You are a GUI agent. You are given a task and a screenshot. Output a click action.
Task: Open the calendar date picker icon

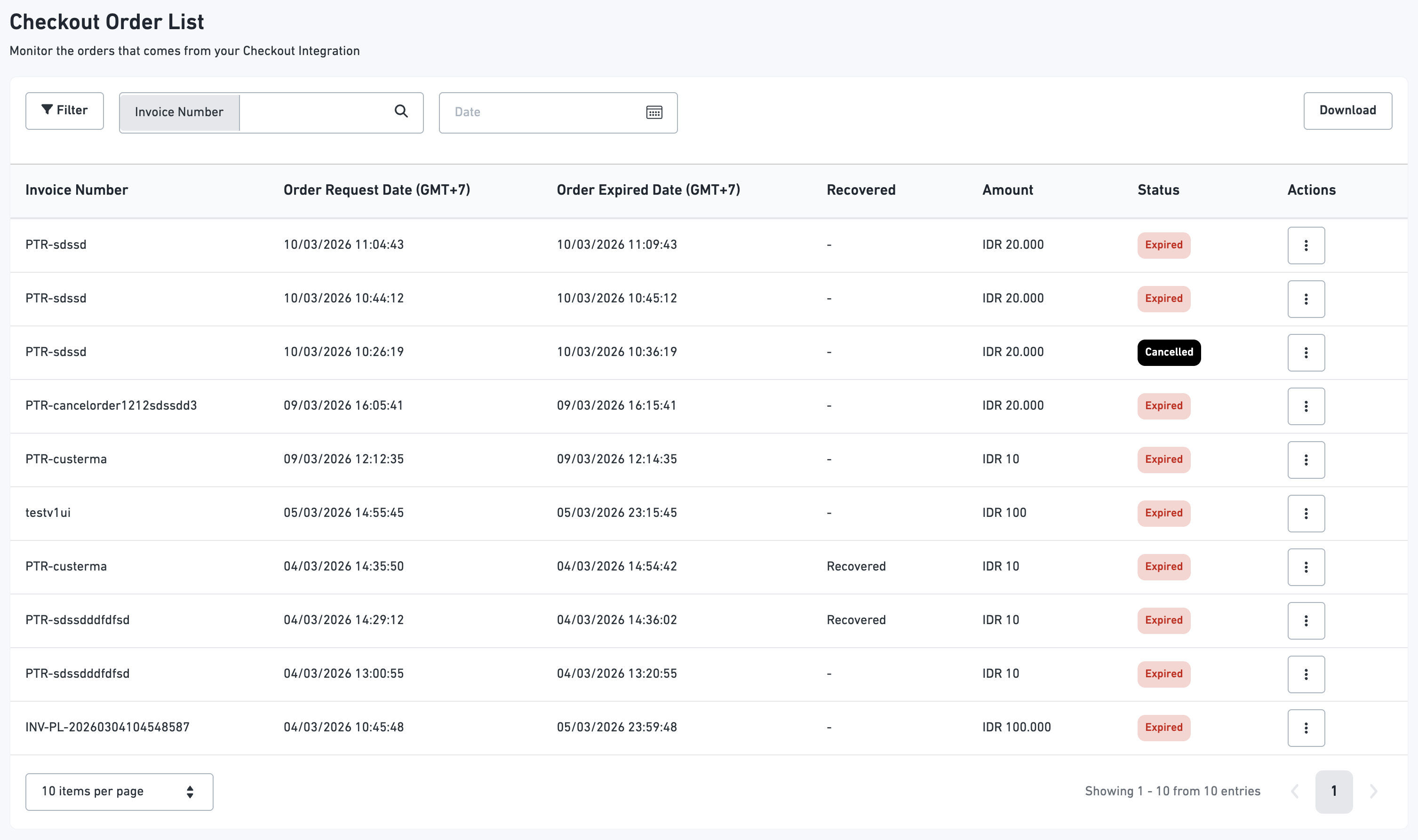coord(654,112)
